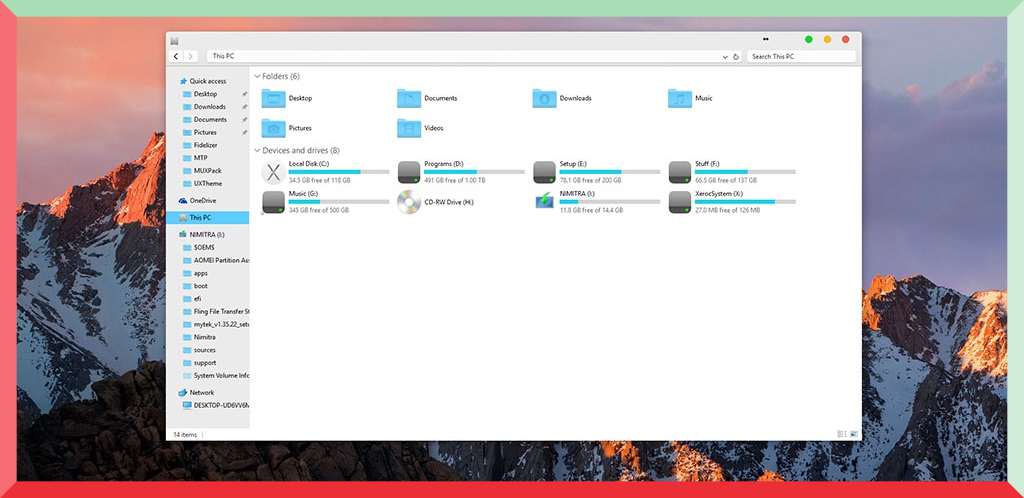Click "66.5 GB free of 137 GB" text
The width and height of the screenshot is (1024, 498).
point(726,180)
